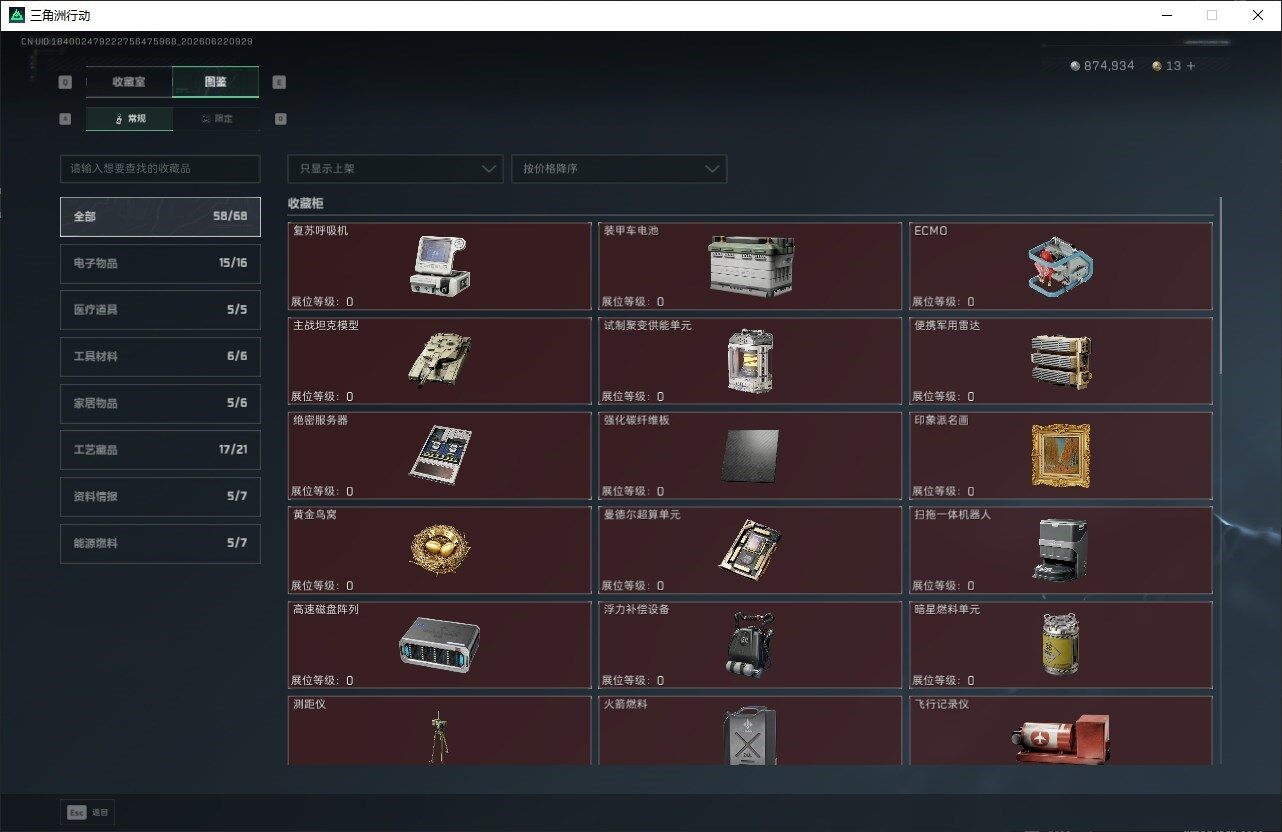
Task: Select the 飞行记录仪 flight recorder icon
Action: coord(1060,740)
